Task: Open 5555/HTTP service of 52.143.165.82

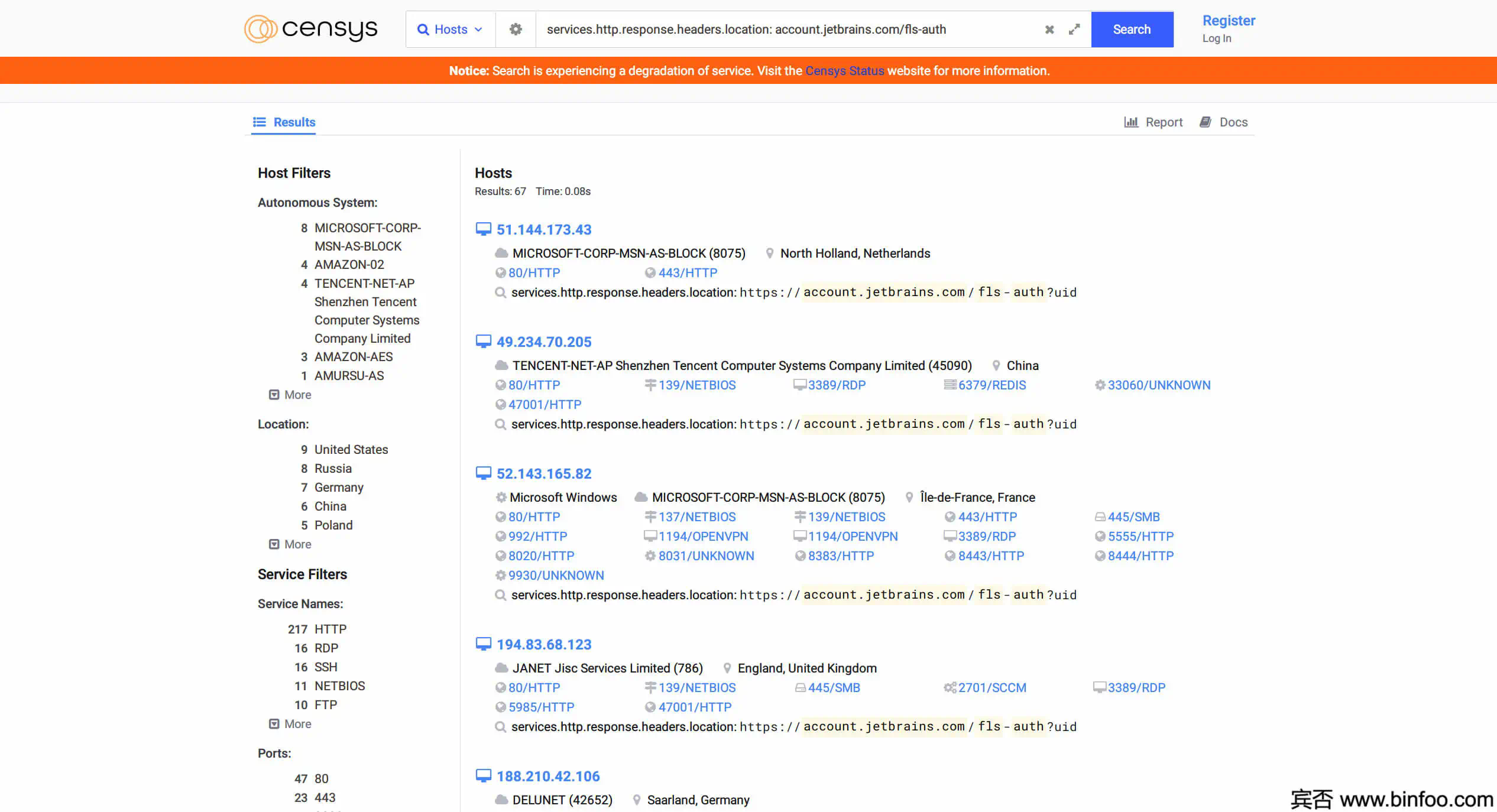Action: [x=1140, y=537]
